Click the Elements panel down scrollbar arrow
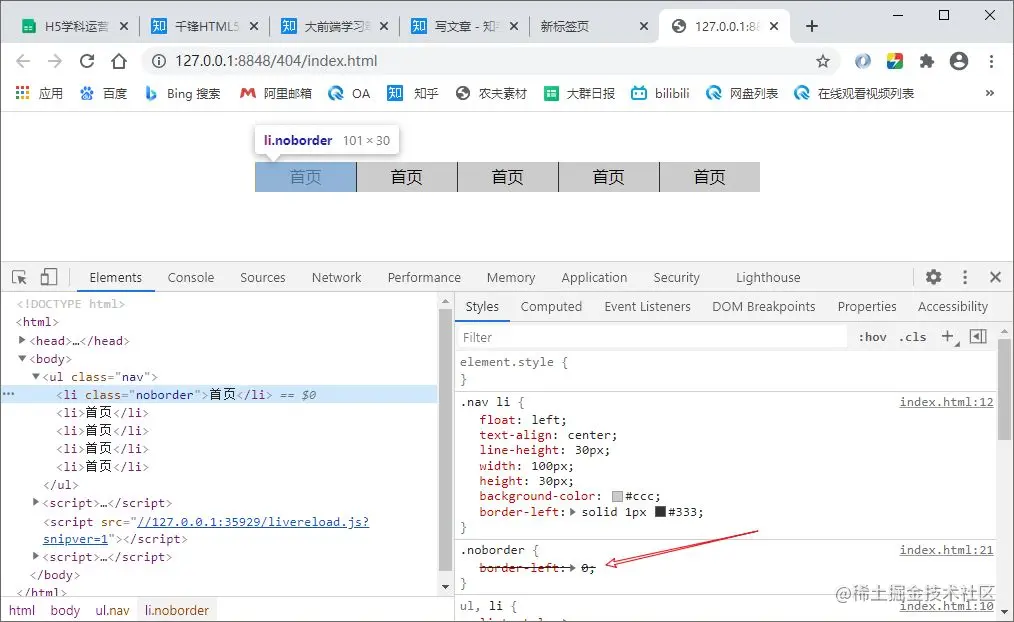Image resolution: width=1014 pixels, height=622 pixels. (445, 587)
